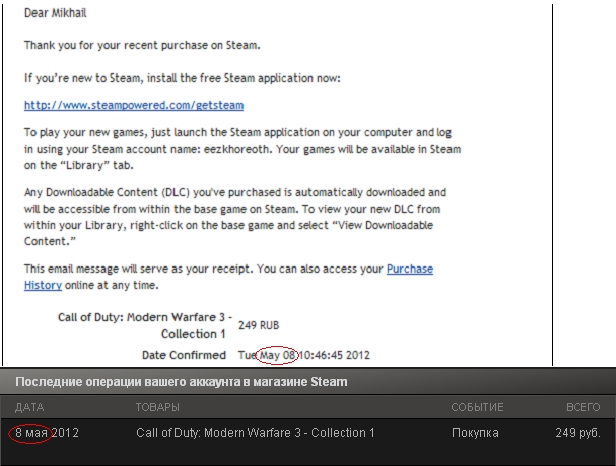Sort by the ДАТА column header
The width and height of the screenshot is (616, 466).
(x=29, y=407)
